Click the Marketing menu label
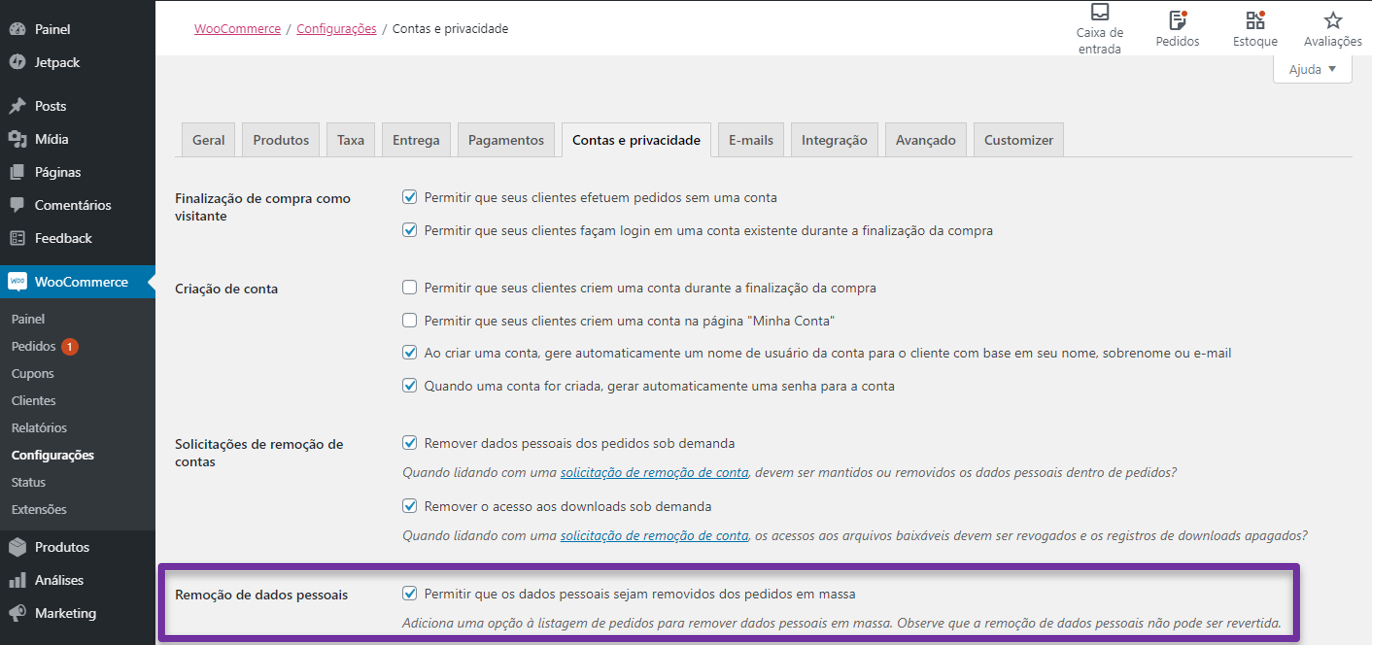This screenshot has width=1373, height=645. click(x=66, y=613)
